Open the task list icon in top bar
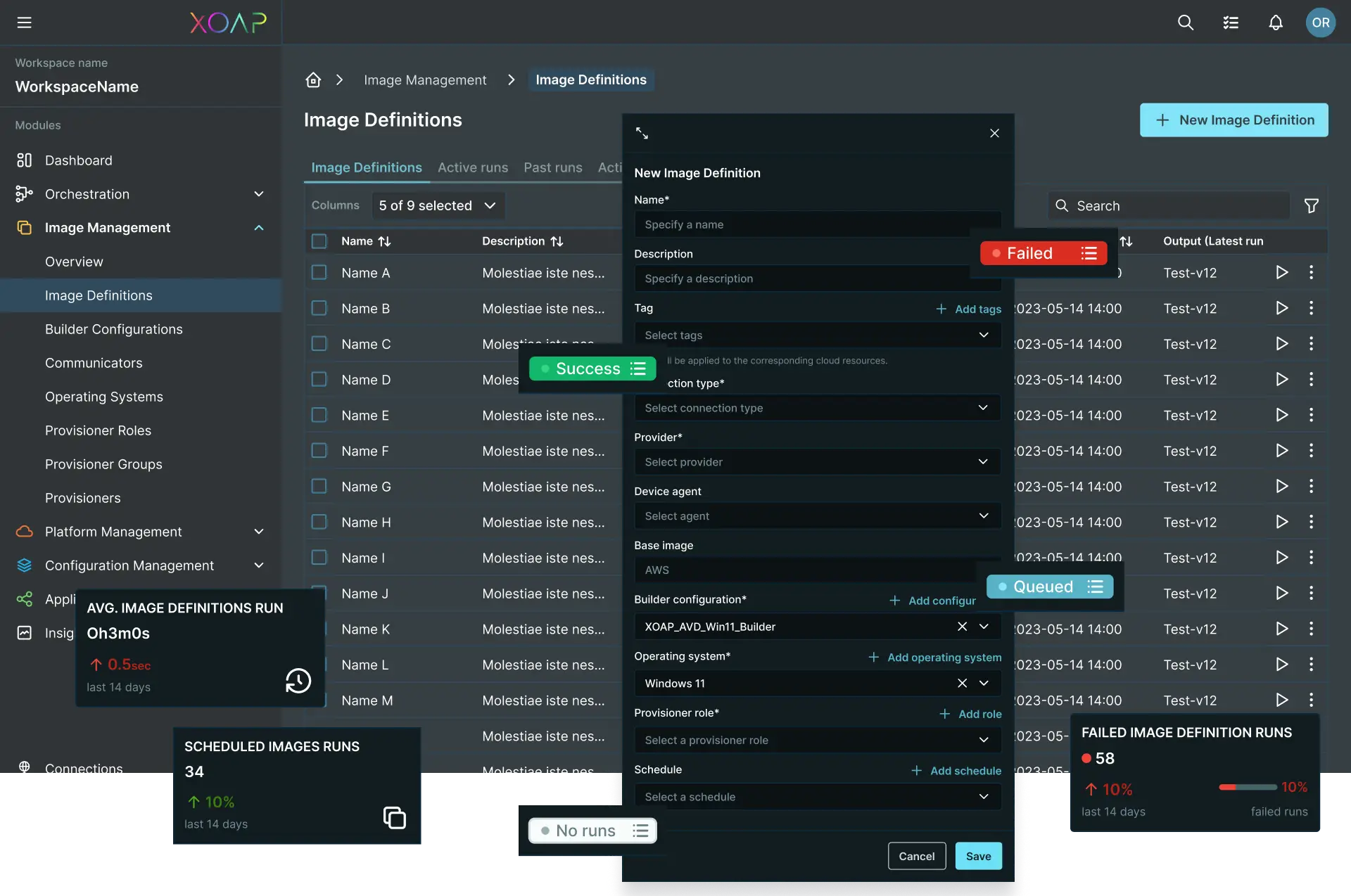This screenshot has height=896, width=1351. point(1231,23)
